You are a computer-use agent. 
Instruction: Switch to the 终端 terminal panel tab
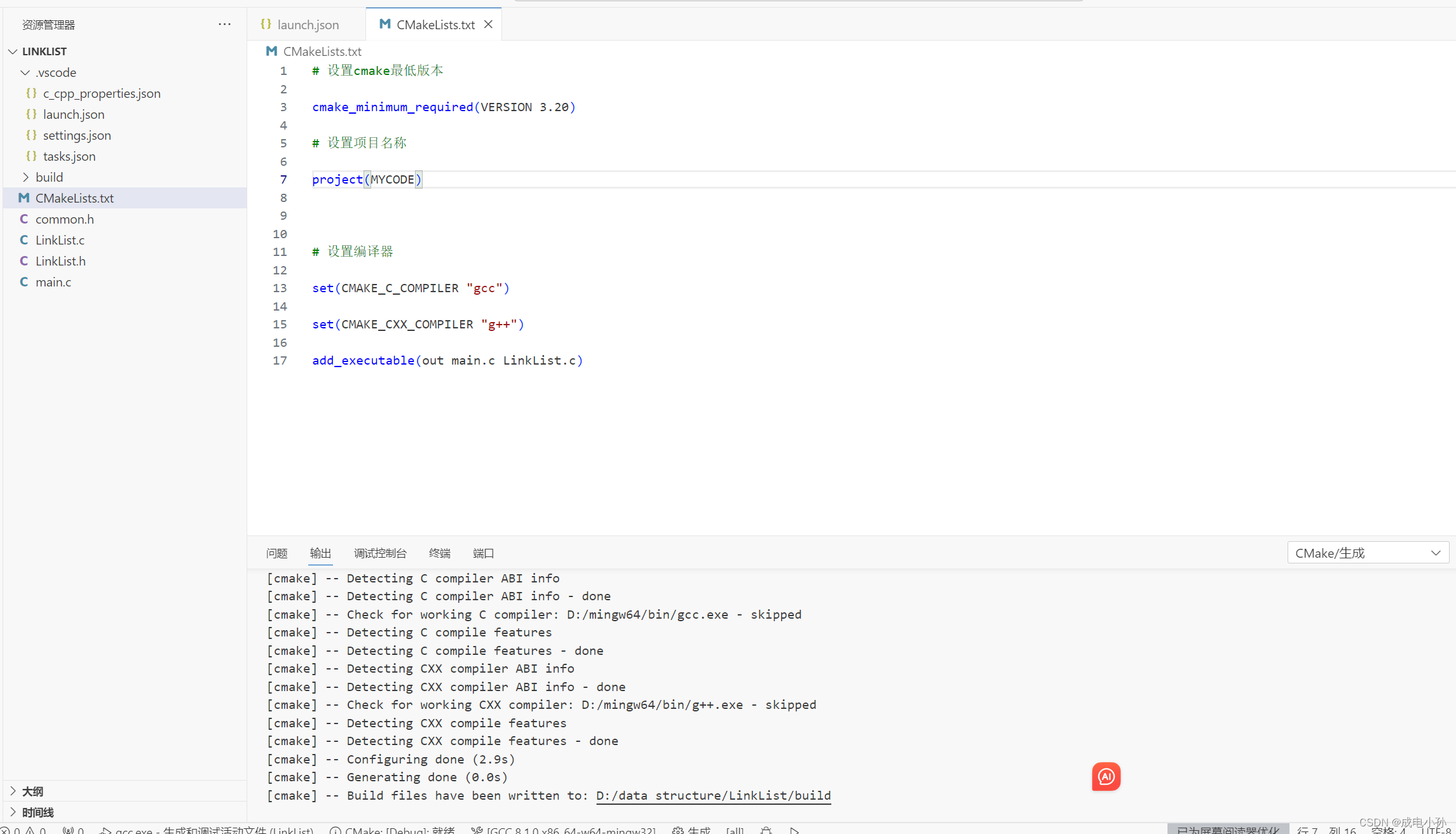[x=439, y=553]
